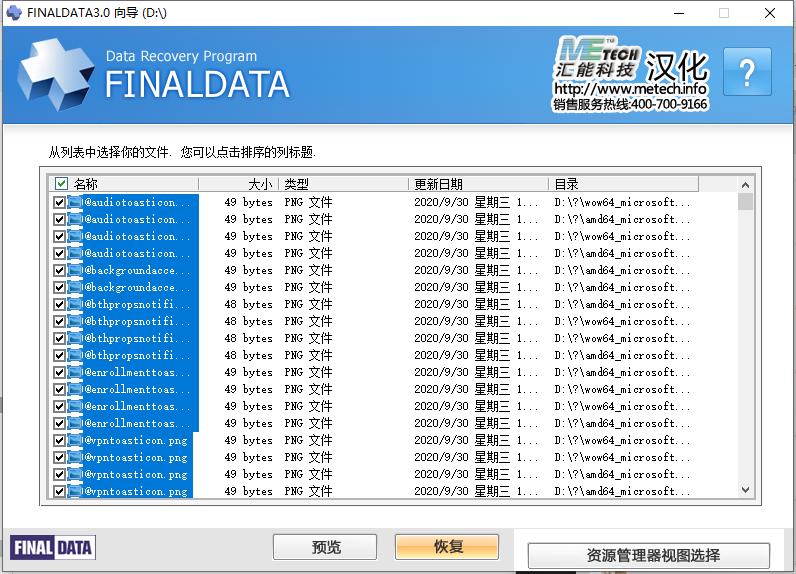The width and height of the screenshot is (796, 574).
Task: Click the FINAL DATA logo at bottom left
Action: coord(52,548)
